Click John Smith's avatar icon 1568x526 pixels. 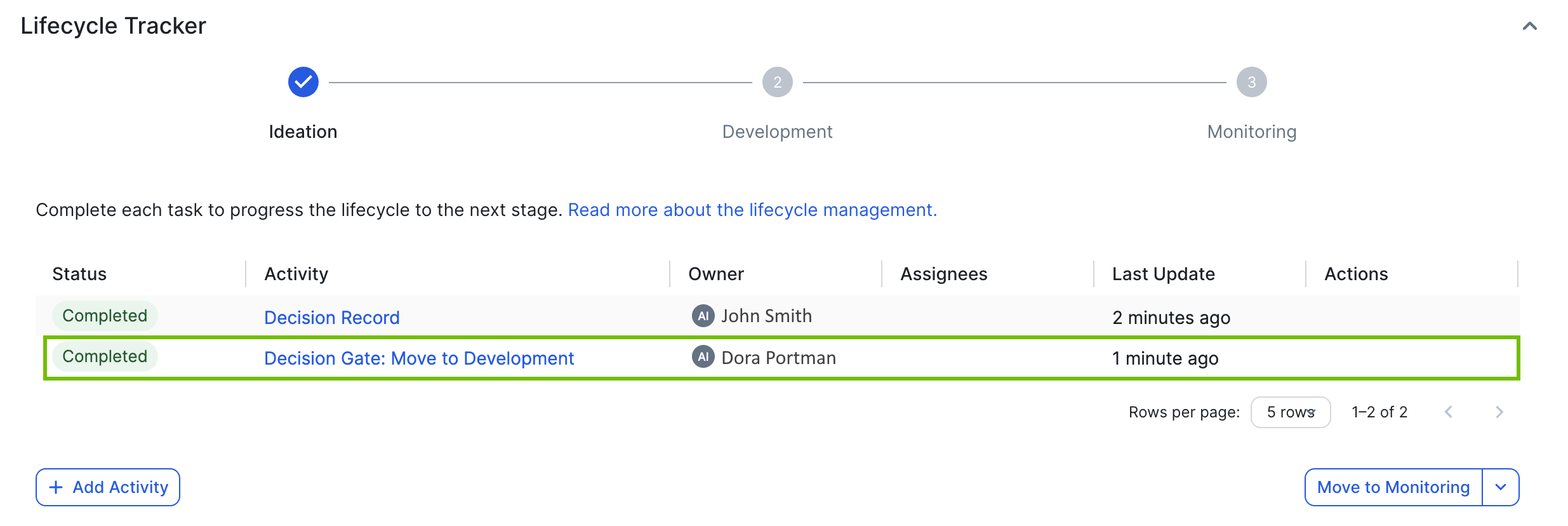click(x=703, y=316)
